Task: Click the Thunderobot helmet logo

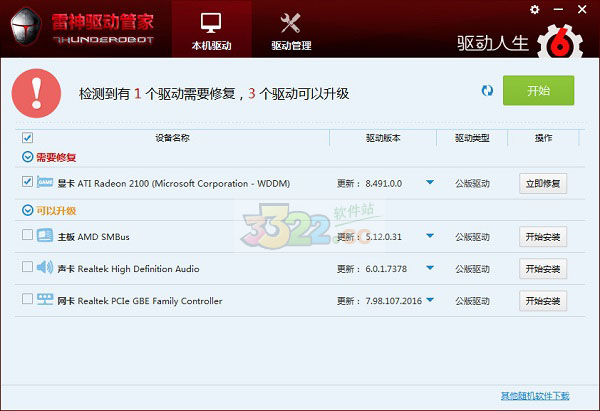Action: (26, 27)
